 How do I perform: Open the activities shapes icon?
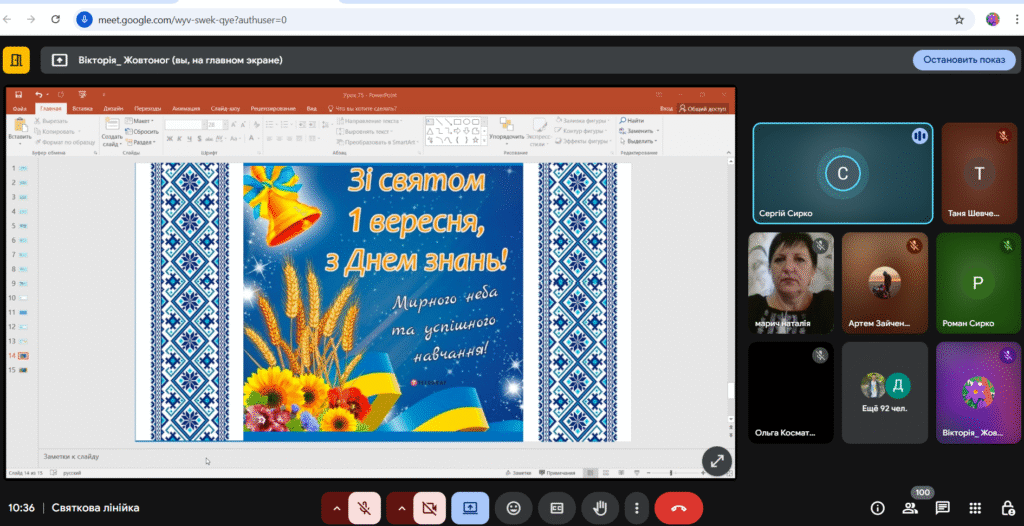pyautogui.click(x=974, y=508)
